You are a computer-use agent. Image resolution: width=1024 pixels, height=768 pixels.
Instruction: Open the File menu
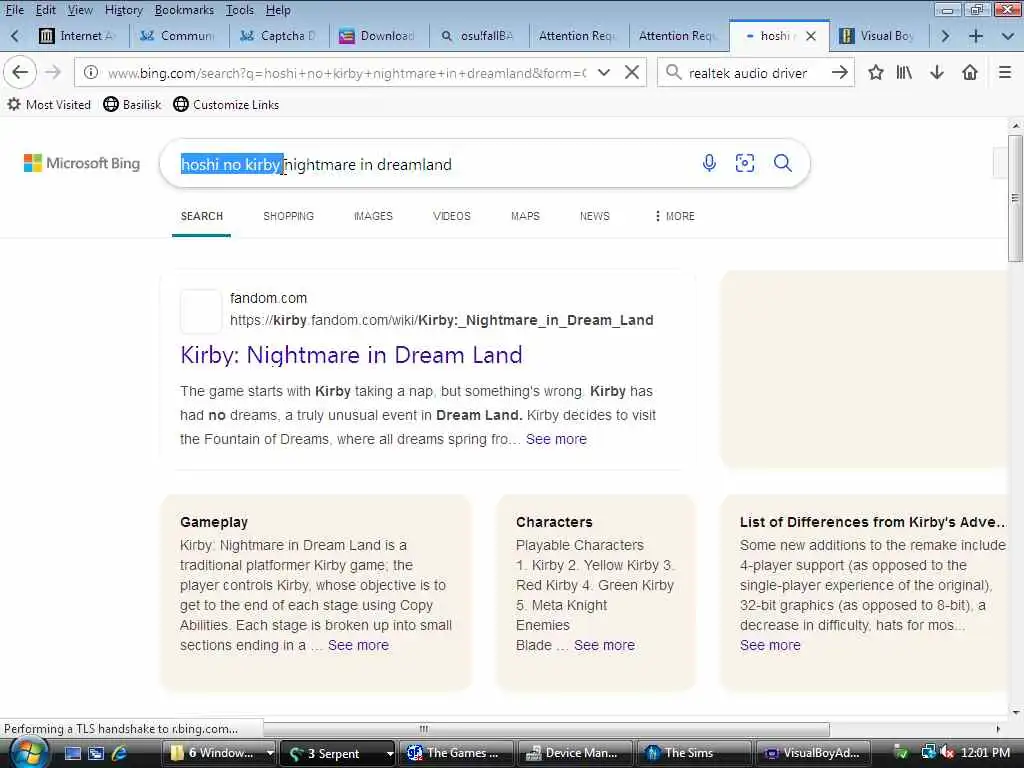[x=14, y=10]
